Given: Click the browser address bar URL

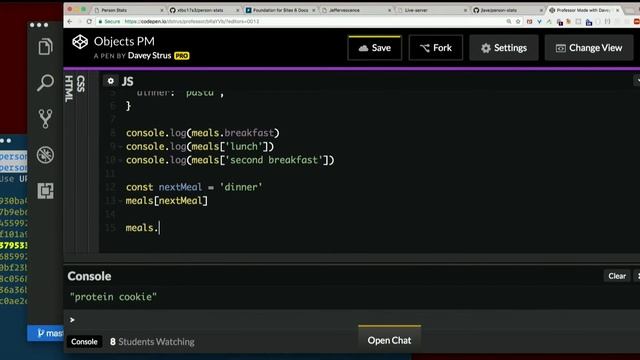Looking at the screenshot, I should [x=192, y=21].
